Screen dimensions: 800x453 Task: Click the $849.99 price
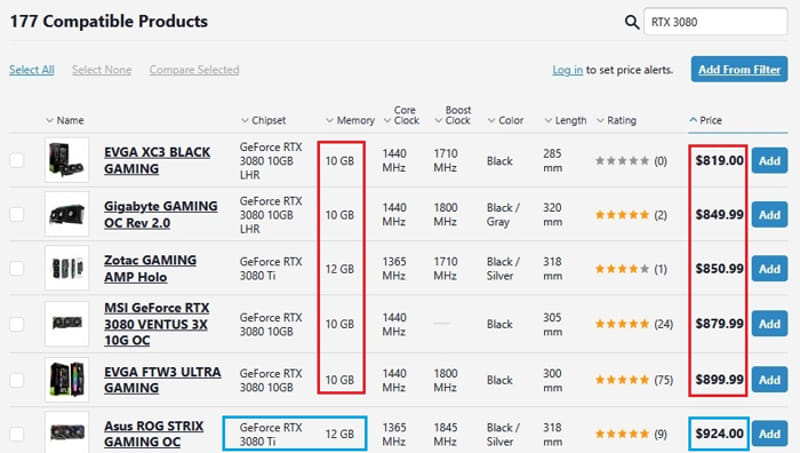click(719, 215)
